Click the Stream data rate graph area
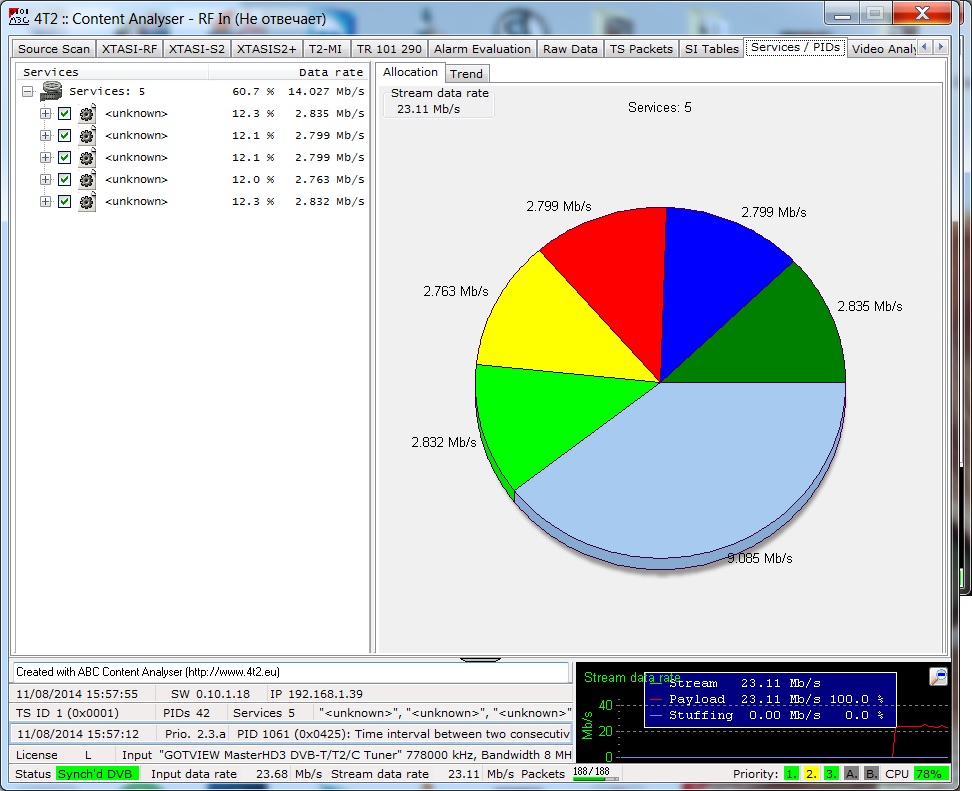Screen dimensions: 972x791 coord(763,712)
